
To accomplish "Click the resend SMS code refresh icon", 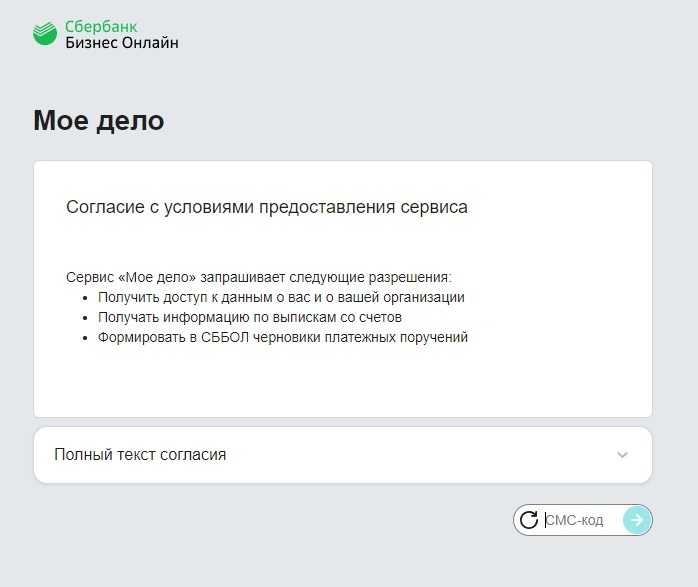I will click(x=529, y=519).
